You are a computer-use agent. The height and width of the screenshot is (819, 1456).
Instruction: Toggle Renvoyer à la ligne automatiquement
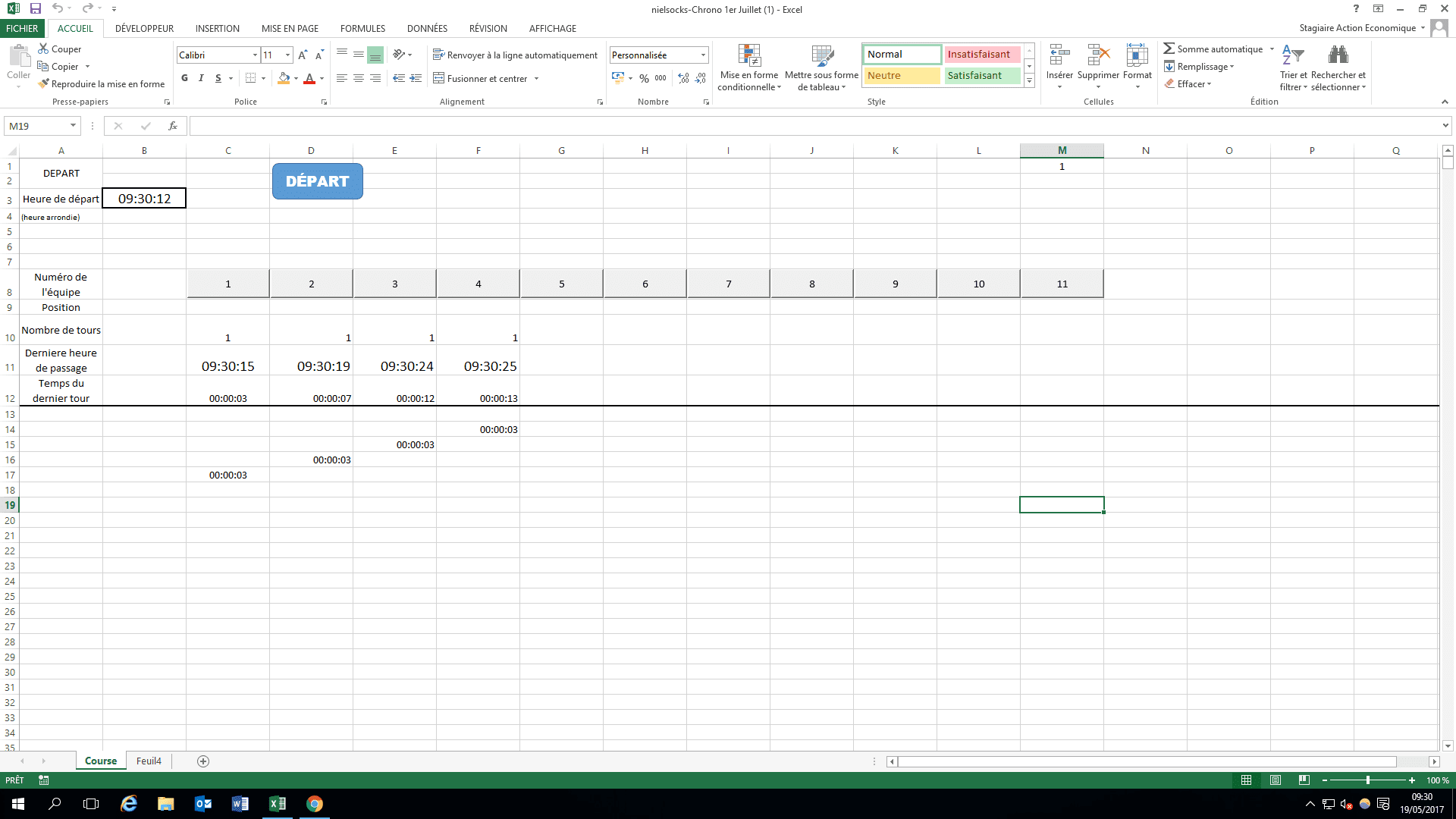[515, 55]
